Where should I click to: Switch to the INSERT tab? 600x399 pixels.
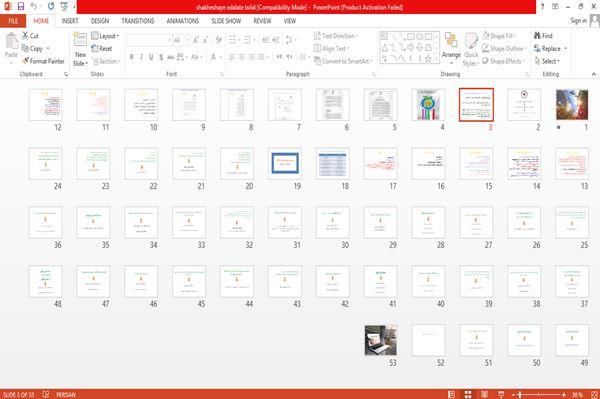pos(70,21)
